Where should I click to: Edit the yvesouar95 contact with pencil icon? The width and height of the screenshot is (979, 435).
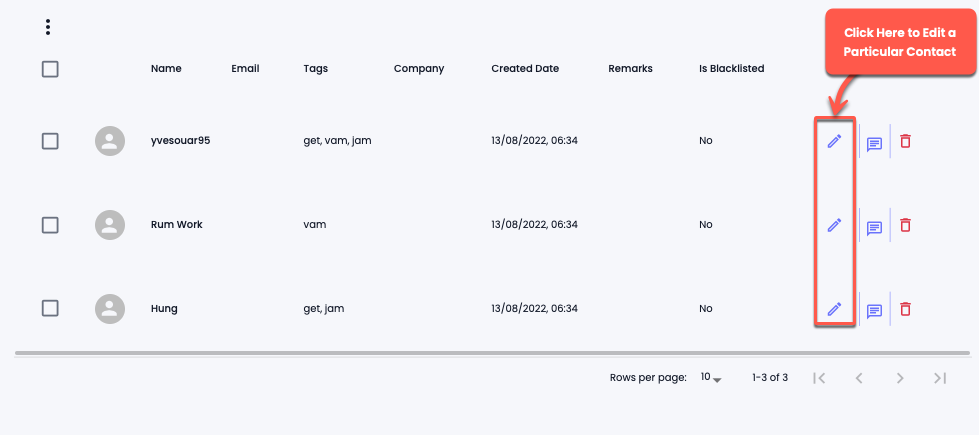[834, 141]
